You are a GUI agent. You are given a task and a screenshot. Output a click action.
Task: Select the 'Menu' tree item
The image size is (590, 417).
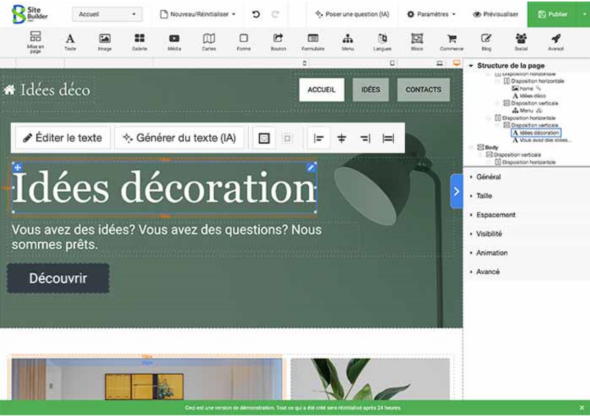pos(523,110)
